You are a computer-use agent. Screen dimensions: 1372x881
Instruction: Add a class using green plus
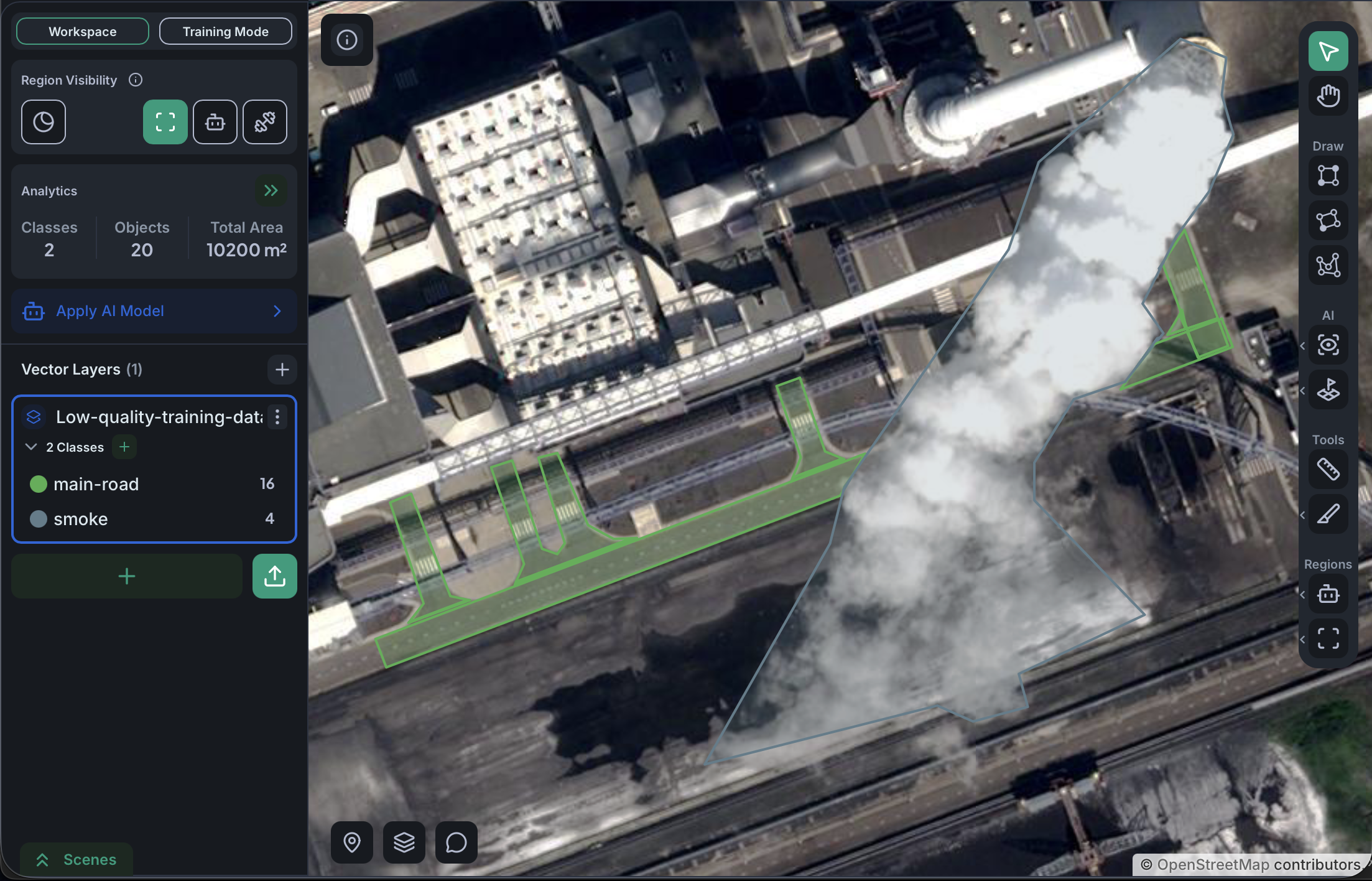click(x=124, y=447)
